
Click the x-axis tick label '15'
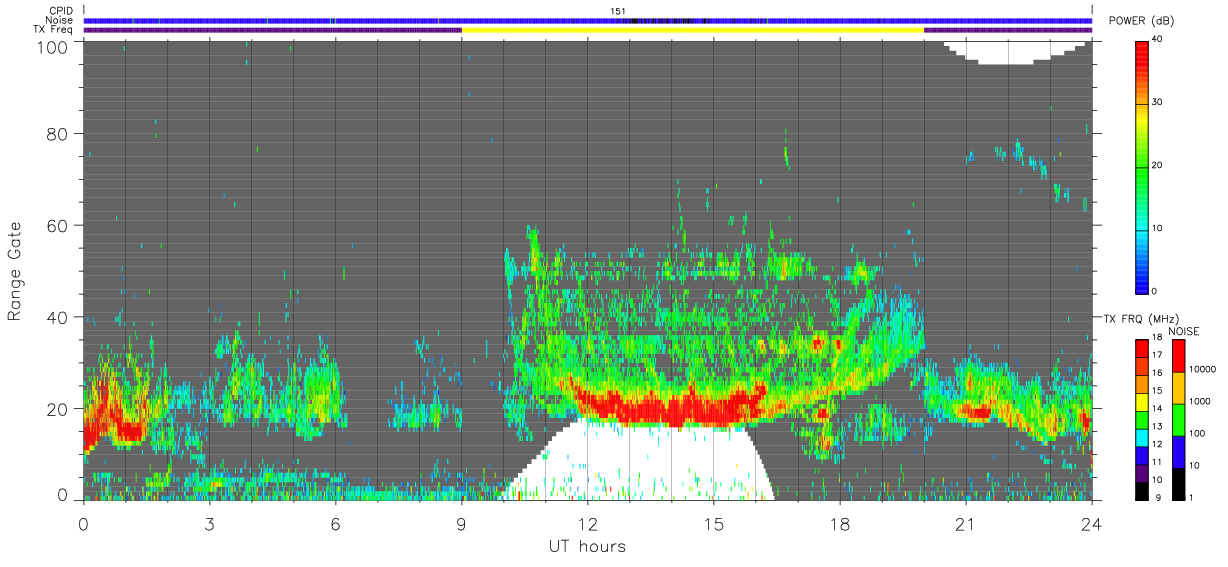click(x=713, y=524)
